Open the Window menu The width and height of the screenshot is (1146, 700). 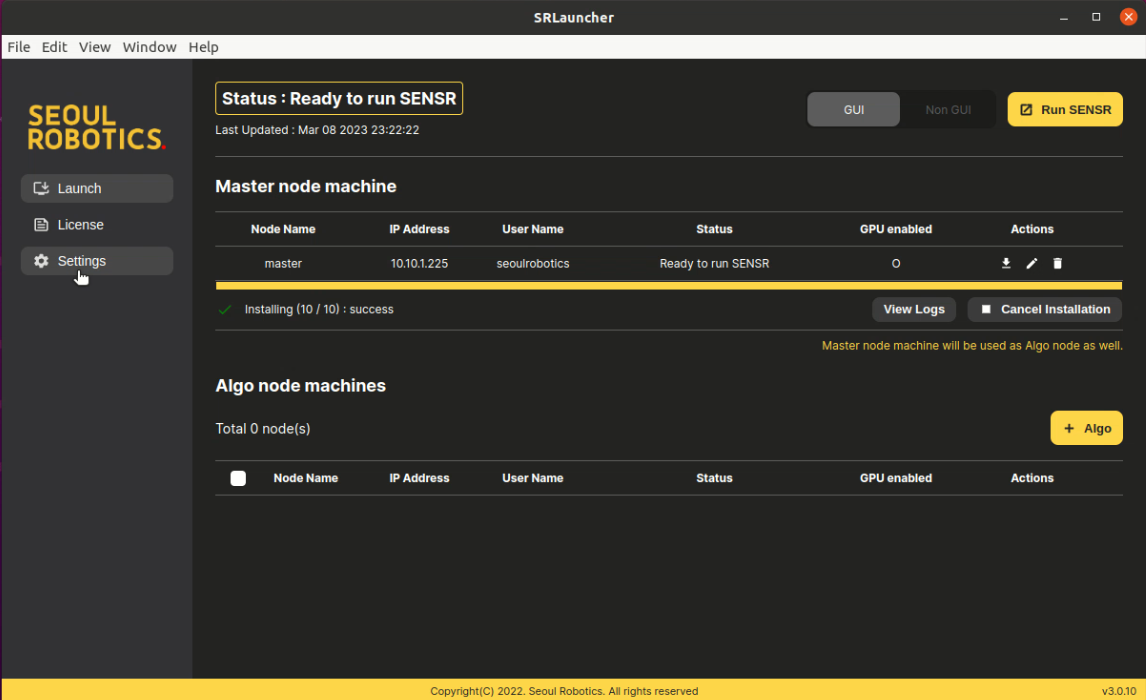[149, 47]
